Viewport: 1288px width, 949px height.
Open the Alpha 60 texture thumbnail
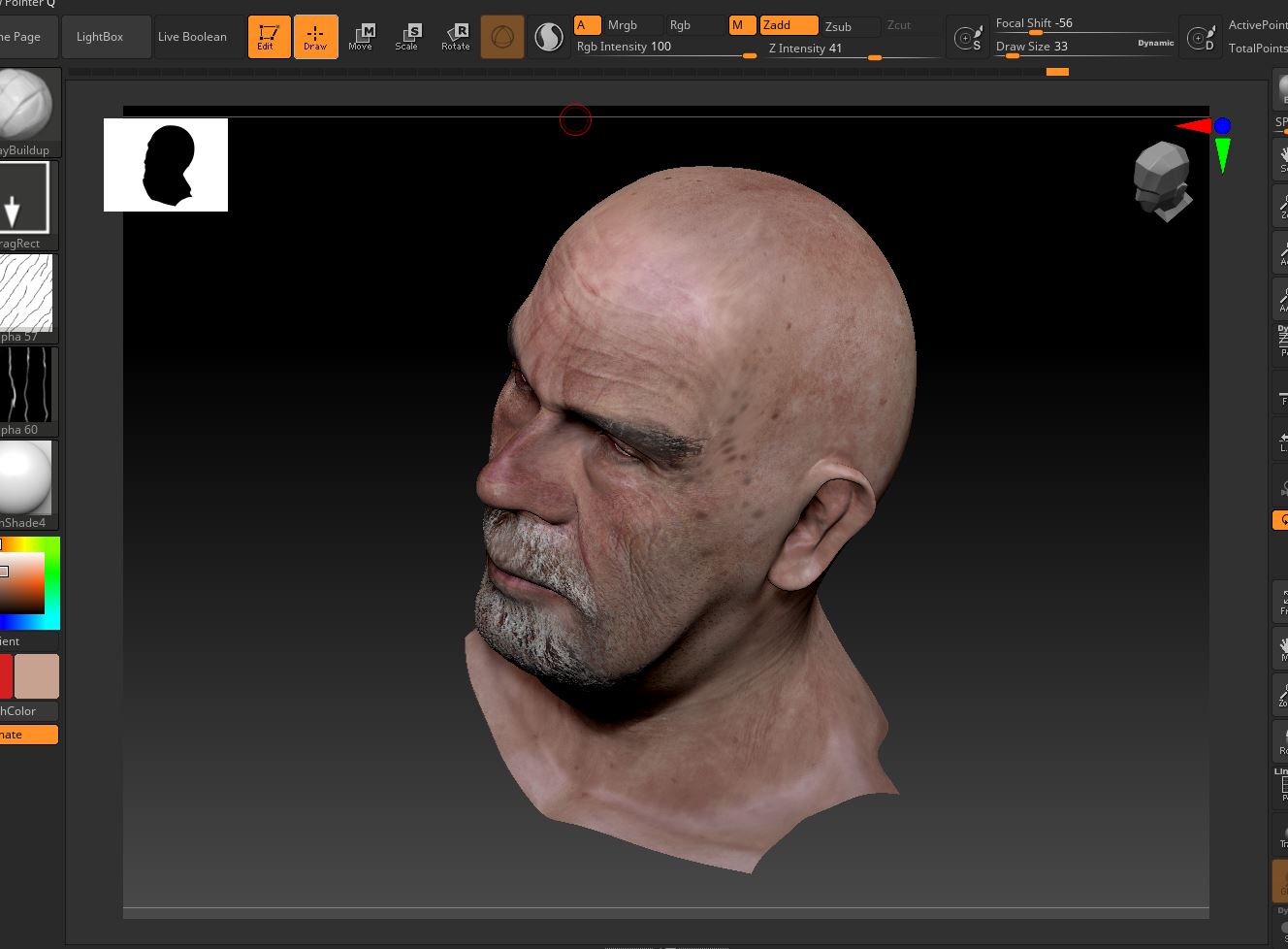(x=27, y=391)
